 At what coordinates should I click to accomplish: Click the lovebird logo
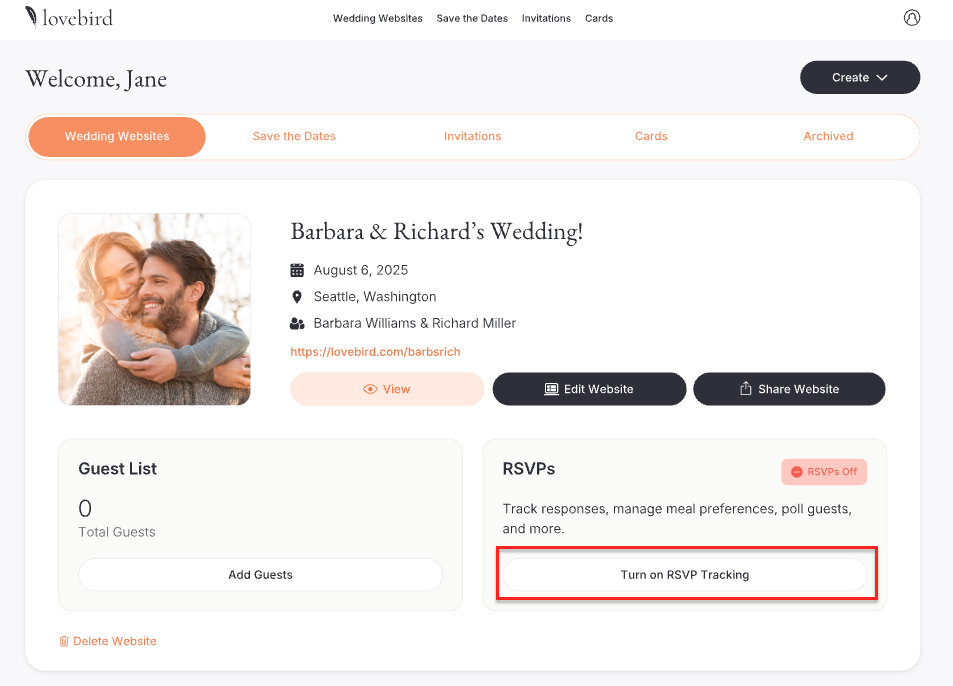[69, 18]
